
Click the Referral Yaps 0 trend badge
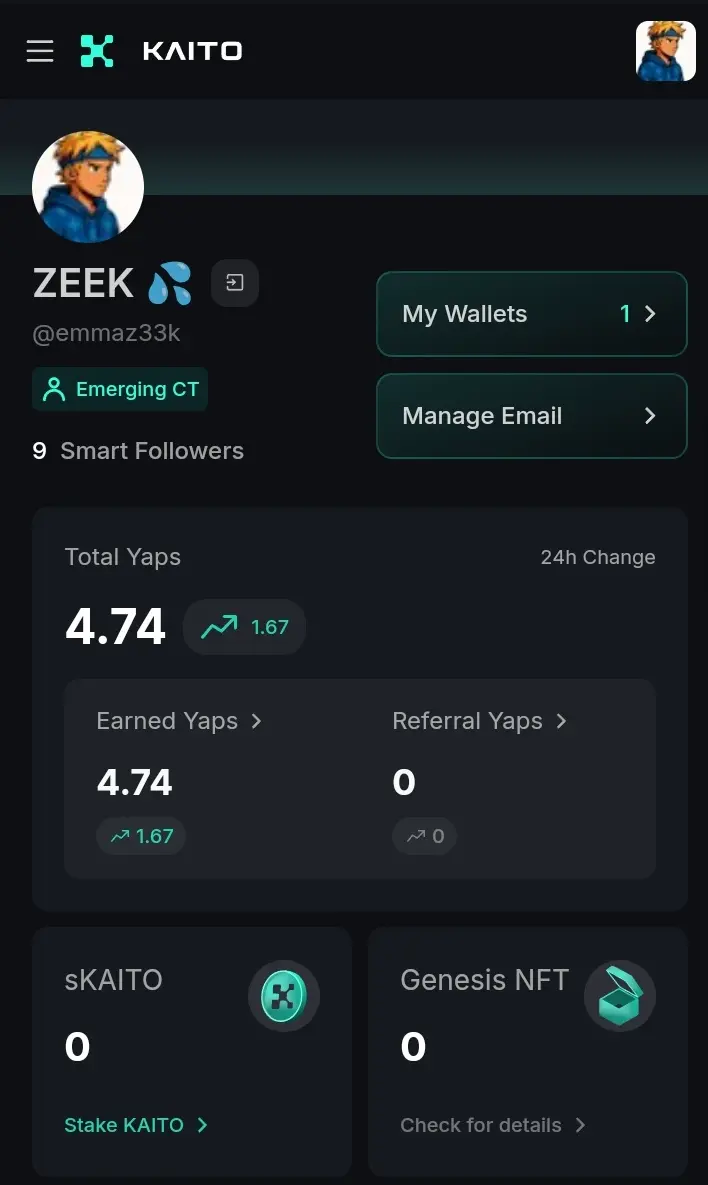coord(425,836)
